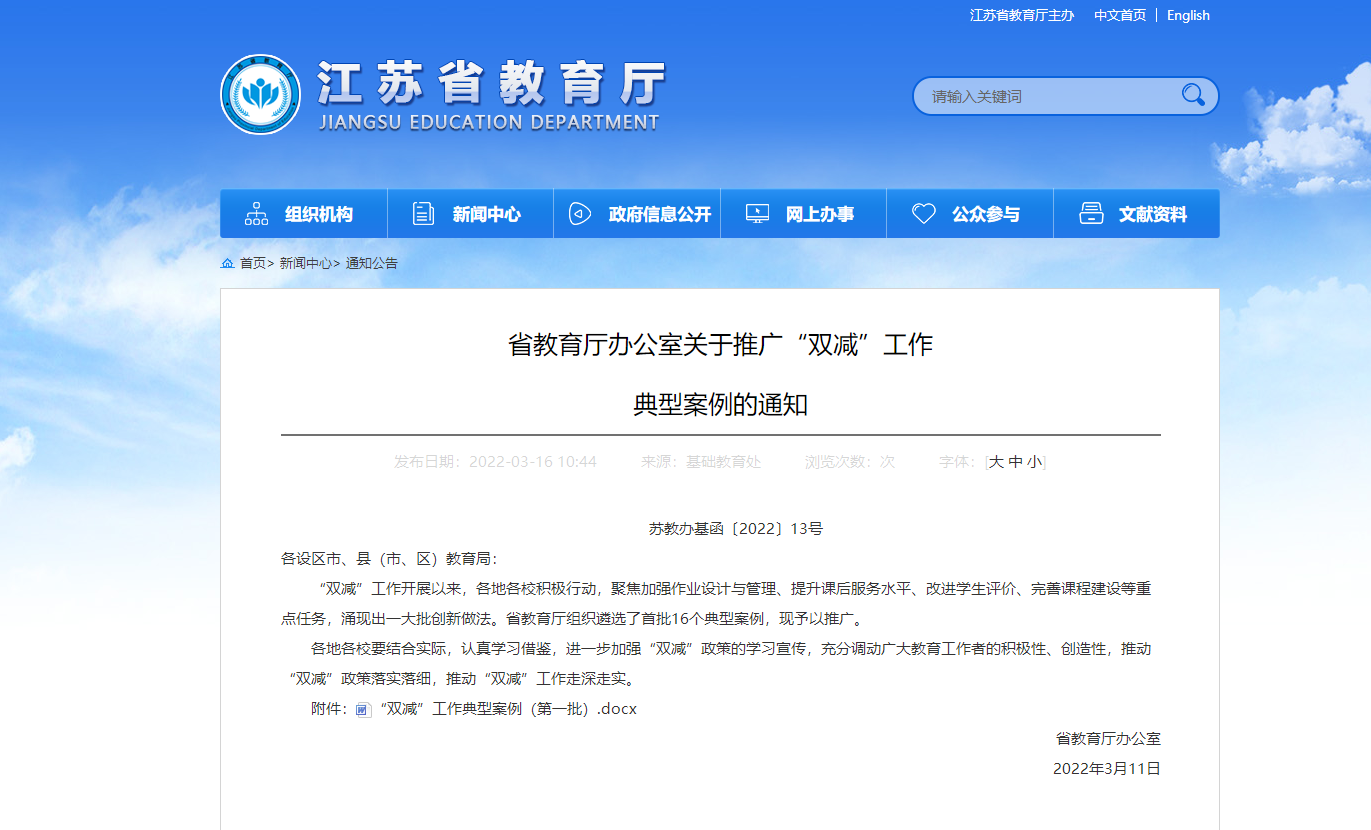This screenshot has height=830, width=1371.
Task: Open the 政府信息公开 navigation menu
Action: point(659,214)
